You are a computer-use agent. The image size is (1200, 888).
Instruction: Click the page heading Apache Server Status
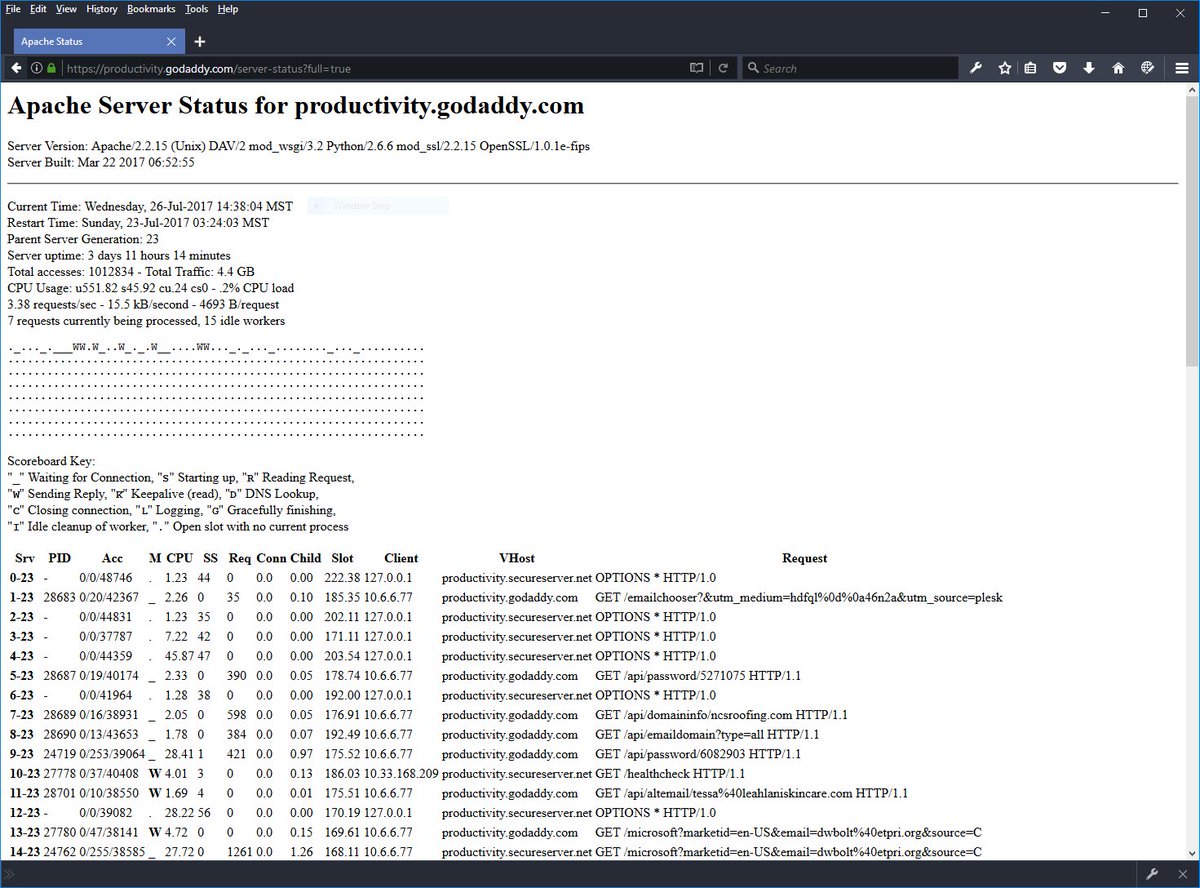tap(296, 106)
